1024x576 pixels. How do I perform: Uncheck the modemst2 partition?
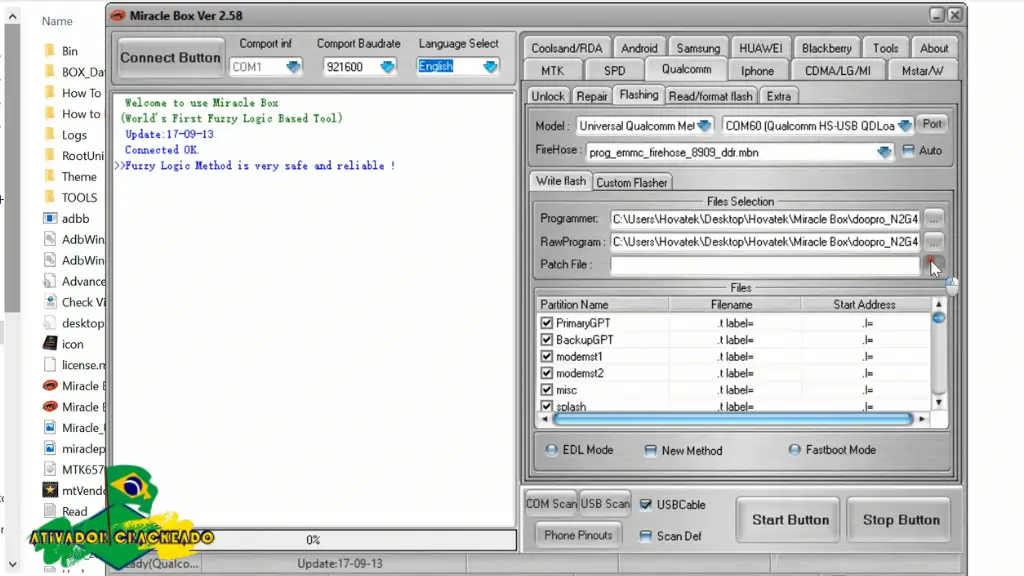pyautogui.click(x=547, y=373)
